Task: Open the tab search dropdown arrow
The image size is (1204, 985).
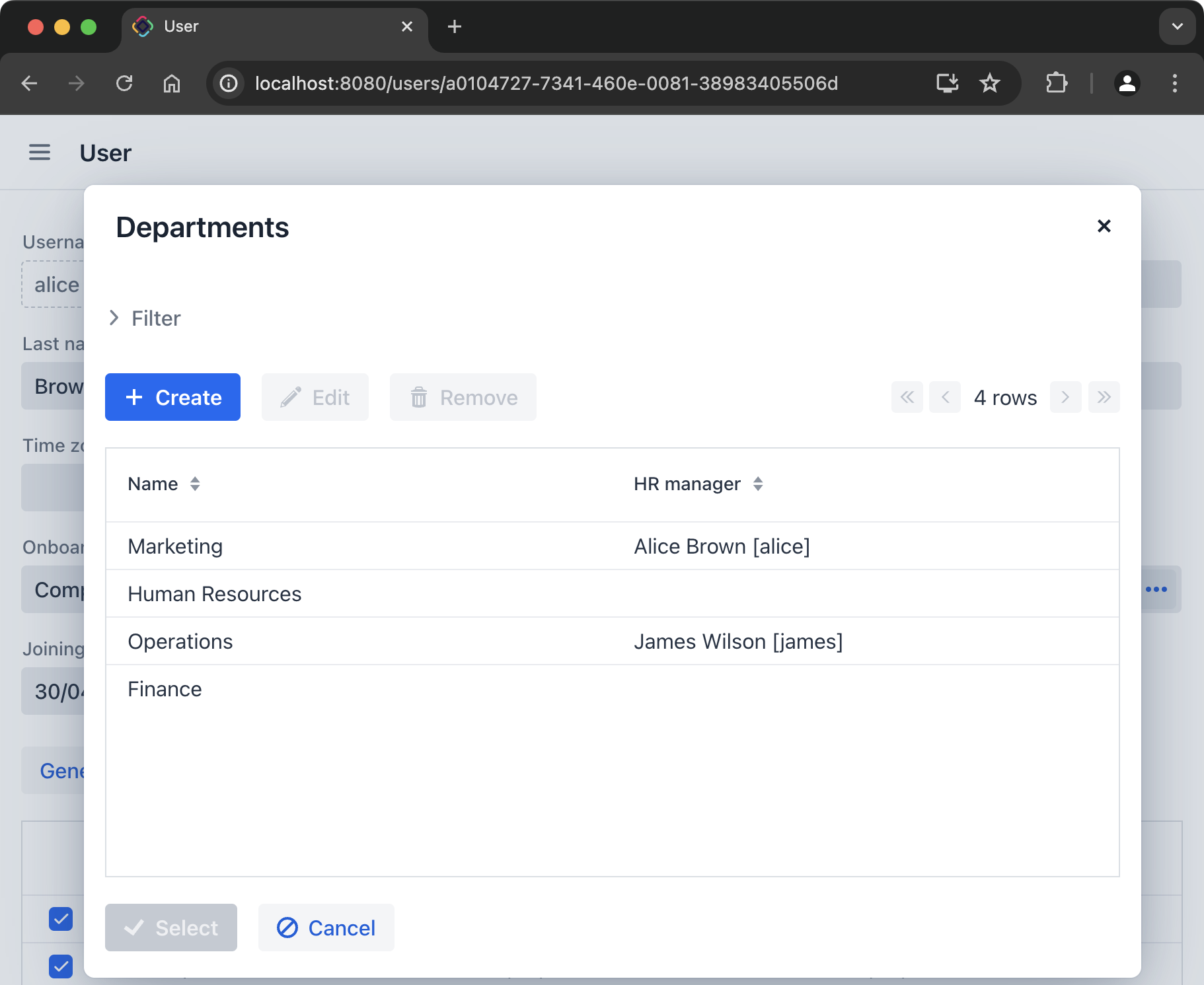Action: coord(1177,26)
